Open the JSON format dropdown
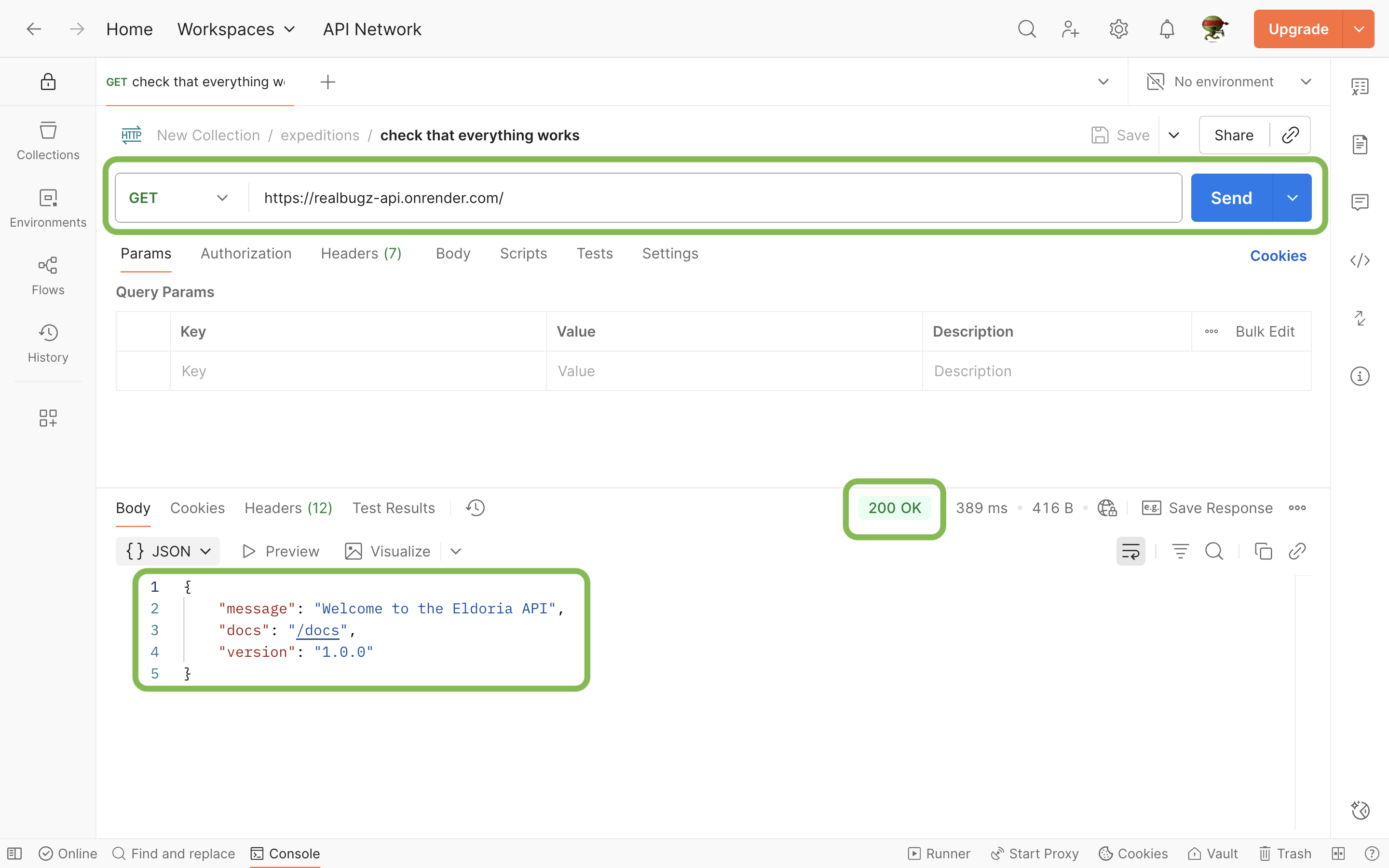The width and height of the screenshot is (1389, 868). click(x=168, y=551)
